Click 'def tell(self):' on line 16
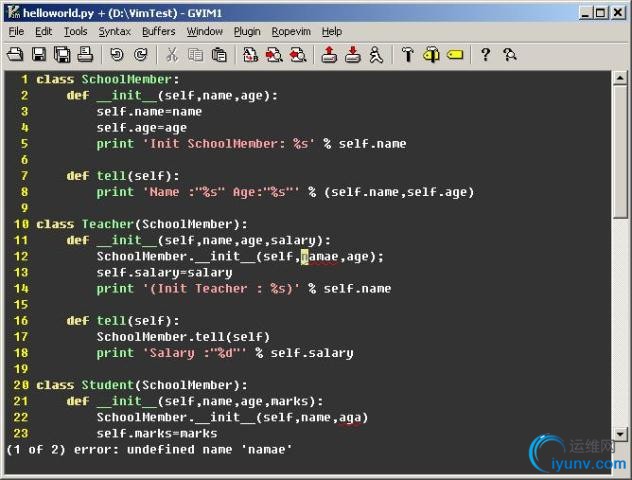 (x=123, y=321)
